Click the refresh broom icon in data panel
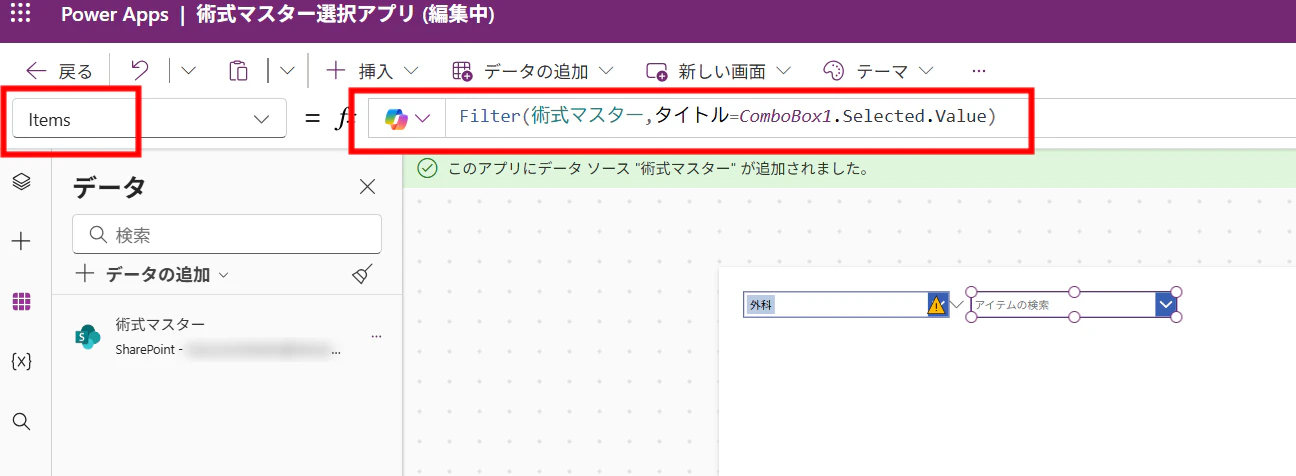Viewport: 1296px width, 476px height. (362, 274)
